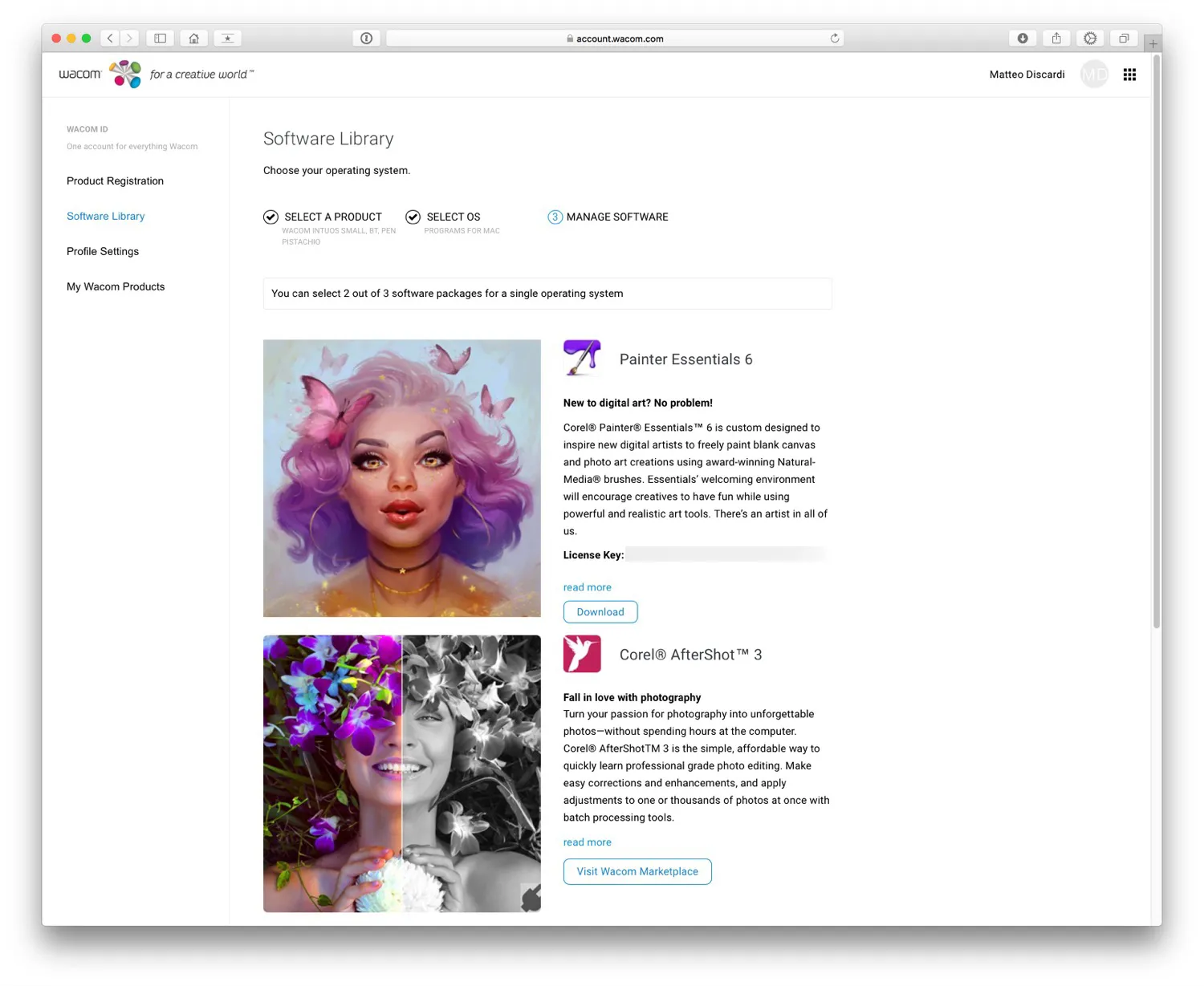The width and height of the screenshot is (1204, 986).
Task: Show all tabs overview icon
Action: 1124,38
